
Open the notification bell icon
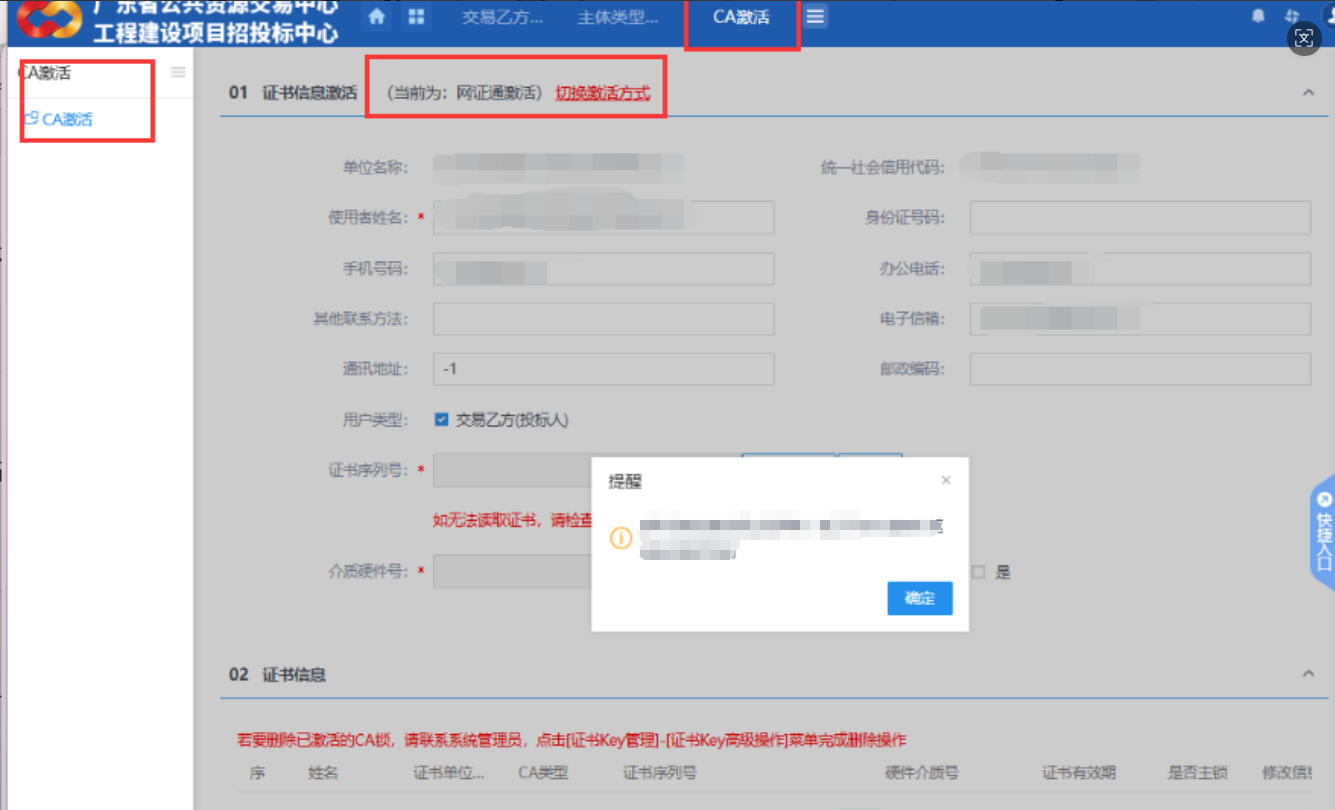click(1258, 16)
